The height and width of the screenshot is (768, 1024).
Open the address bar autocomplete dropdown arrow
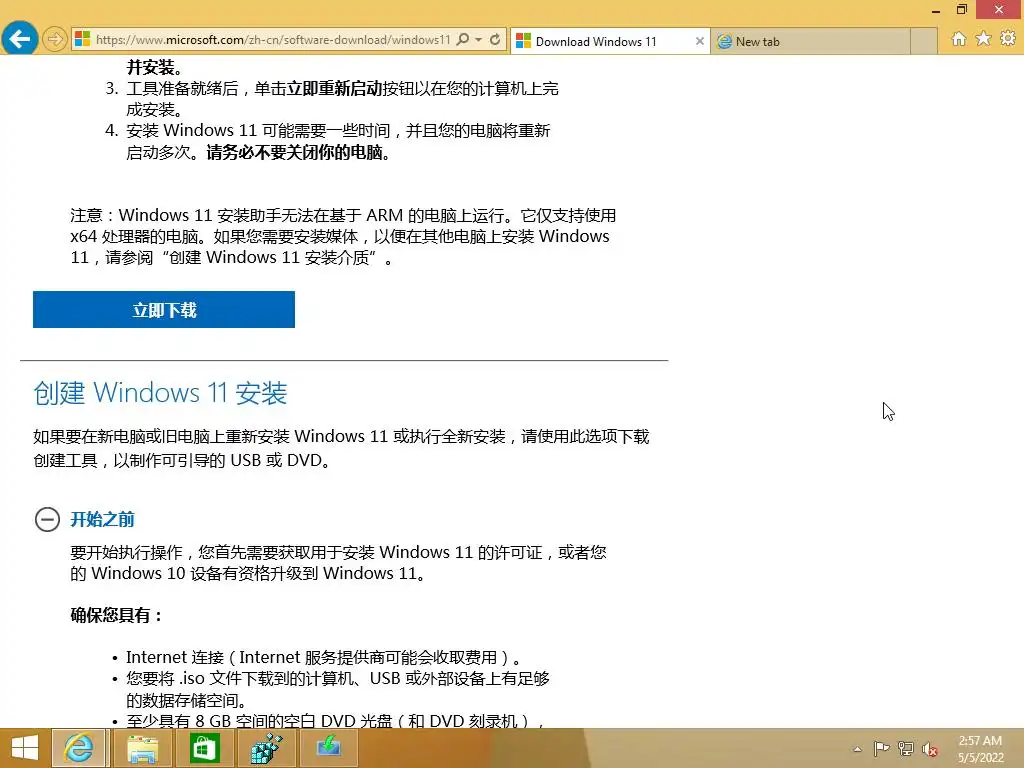(479, 39)
